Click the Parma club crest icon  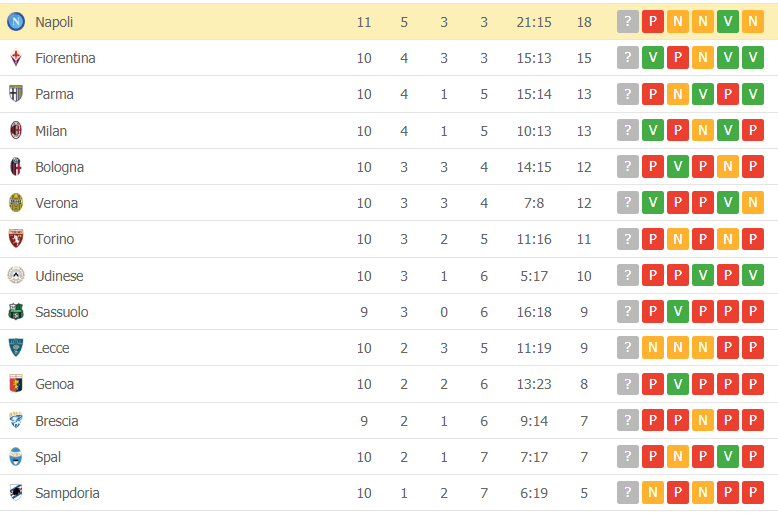pos(16,94)
